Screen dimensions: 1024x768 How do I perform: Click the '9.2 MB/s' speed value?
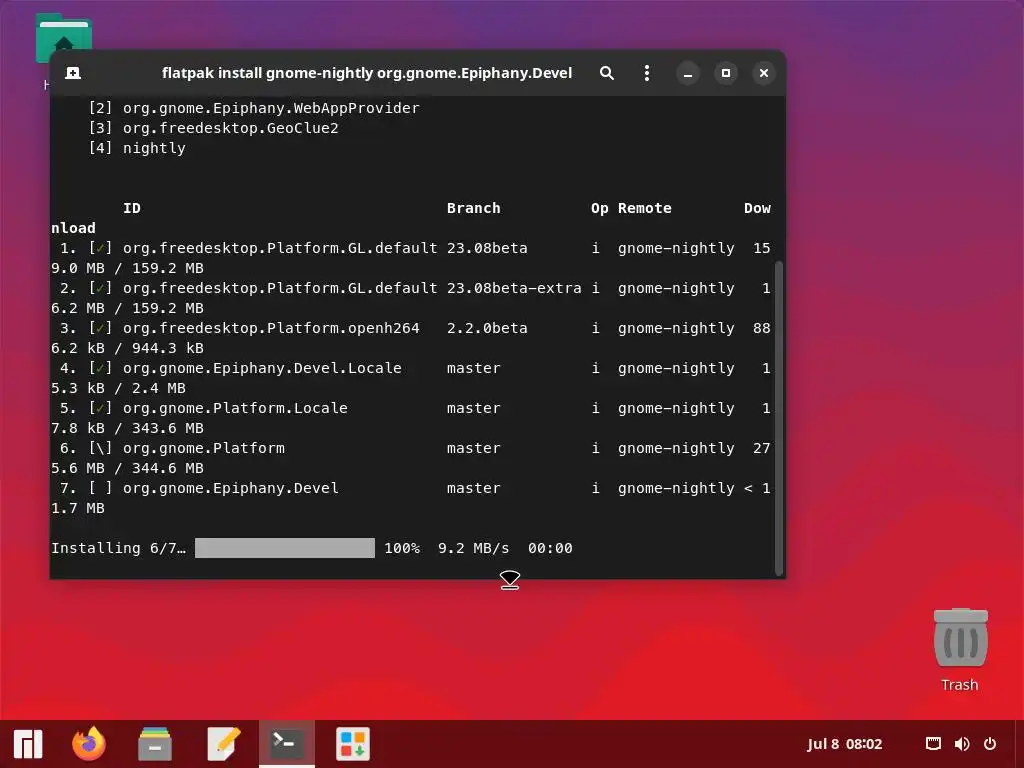pyautogui.click(x=473, y=548)
